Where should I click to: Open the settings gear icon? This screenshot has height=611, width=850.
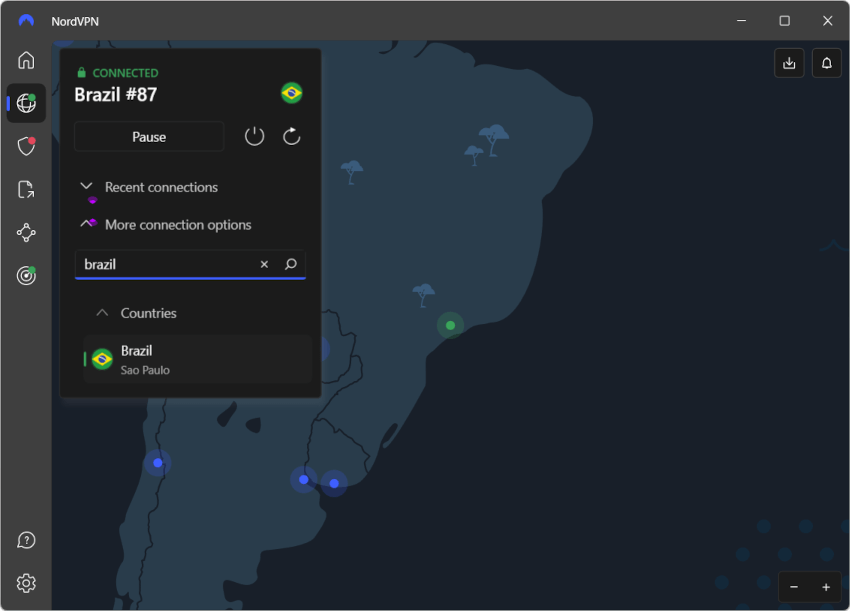coord(26,583)
